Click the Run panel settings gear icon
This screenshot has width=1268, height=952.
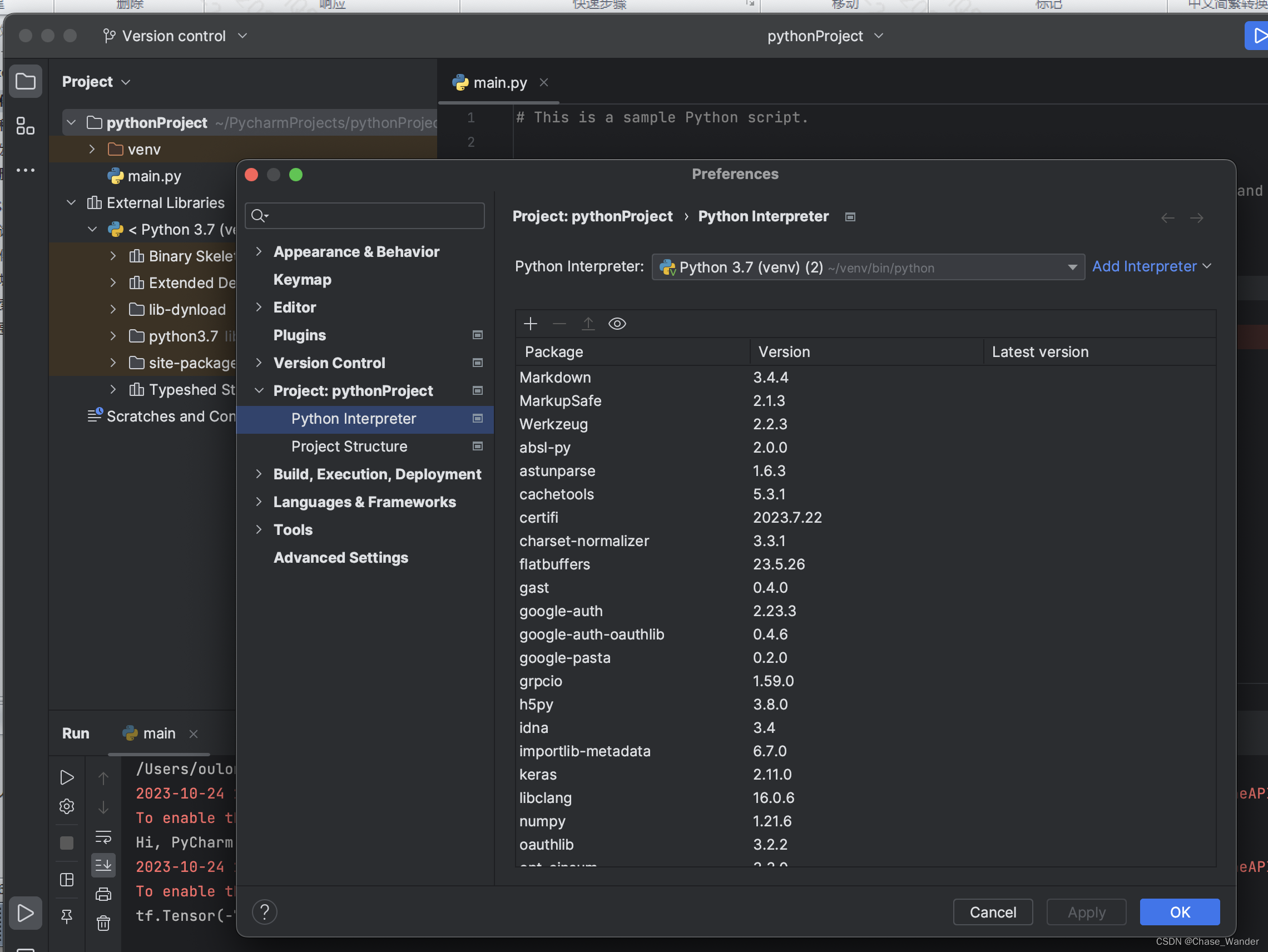pos(67,806)
